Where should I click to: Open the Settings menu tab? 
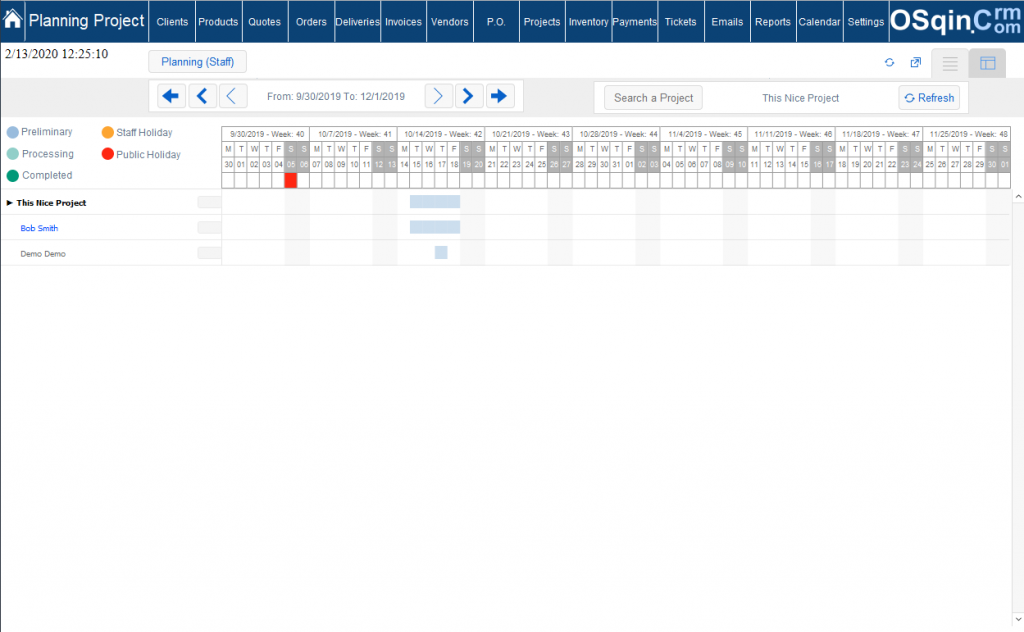click(x=865, y=21)
